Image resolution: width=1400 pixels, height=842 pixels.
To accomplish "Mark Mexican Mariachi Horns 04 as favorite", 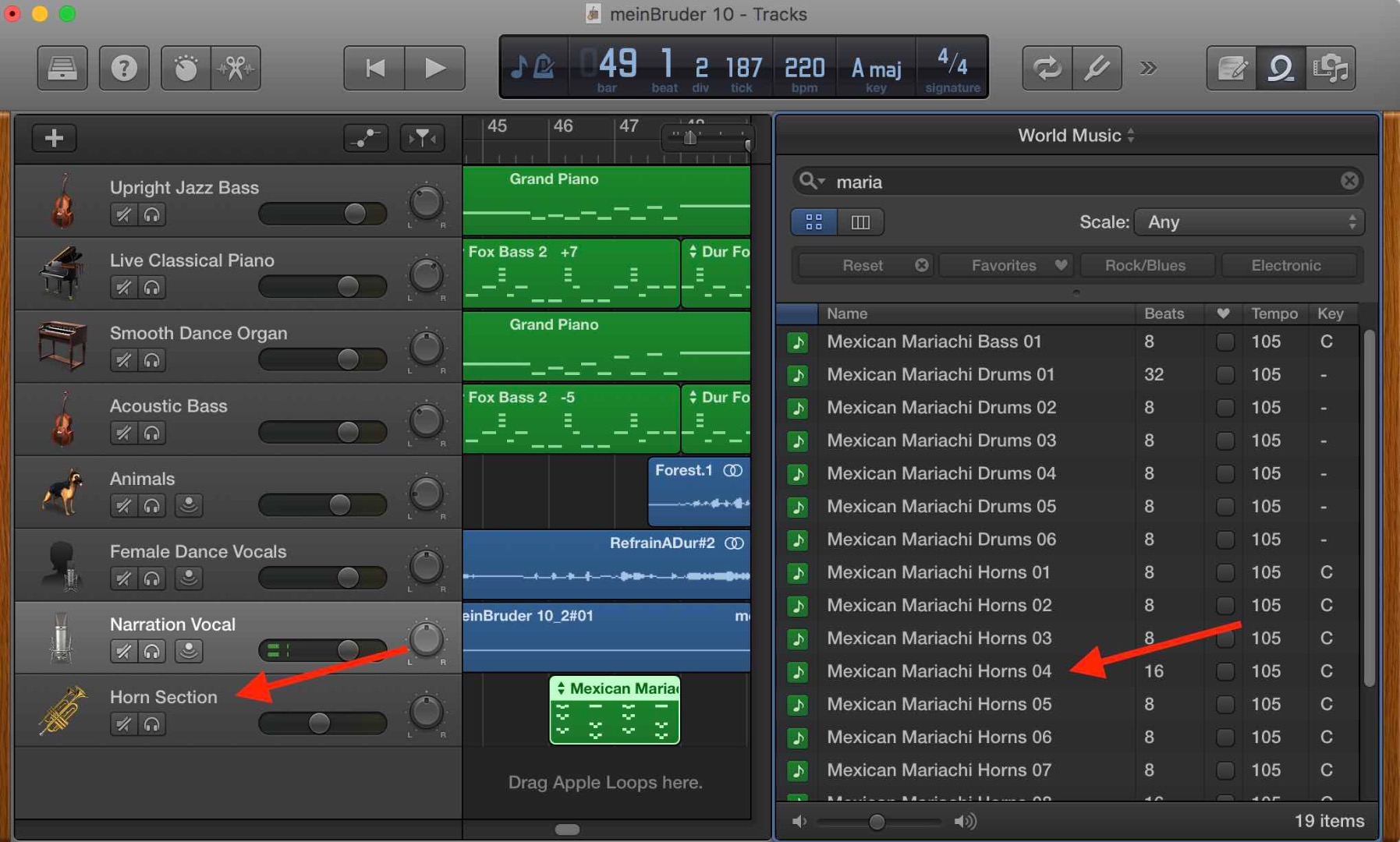I will [x=1225, y=671].
